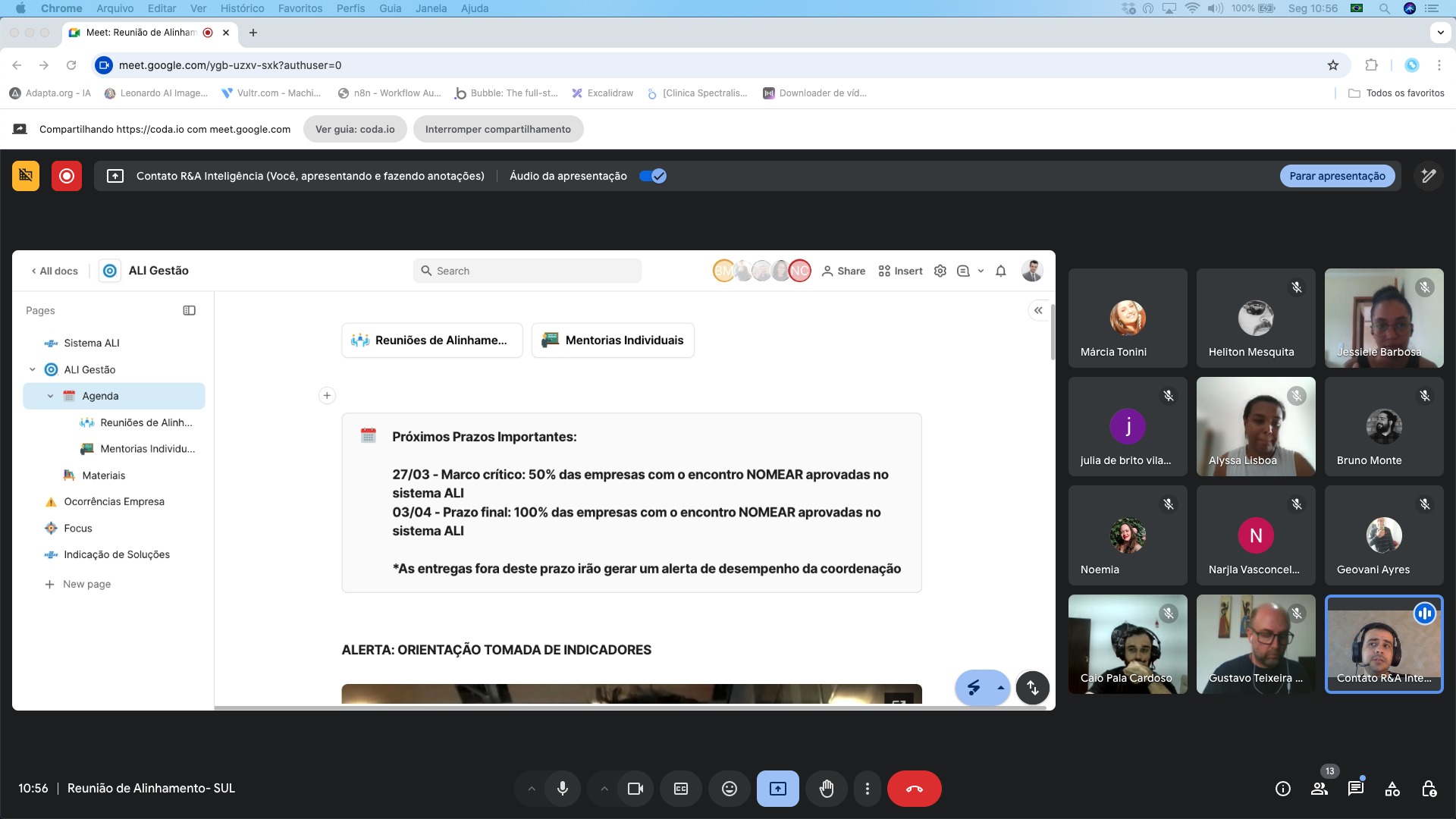The height and width of the screenshot is (819, 1456).
Task: Collapse the ALI Gestão tree item
Action: (x=33, y=369)
